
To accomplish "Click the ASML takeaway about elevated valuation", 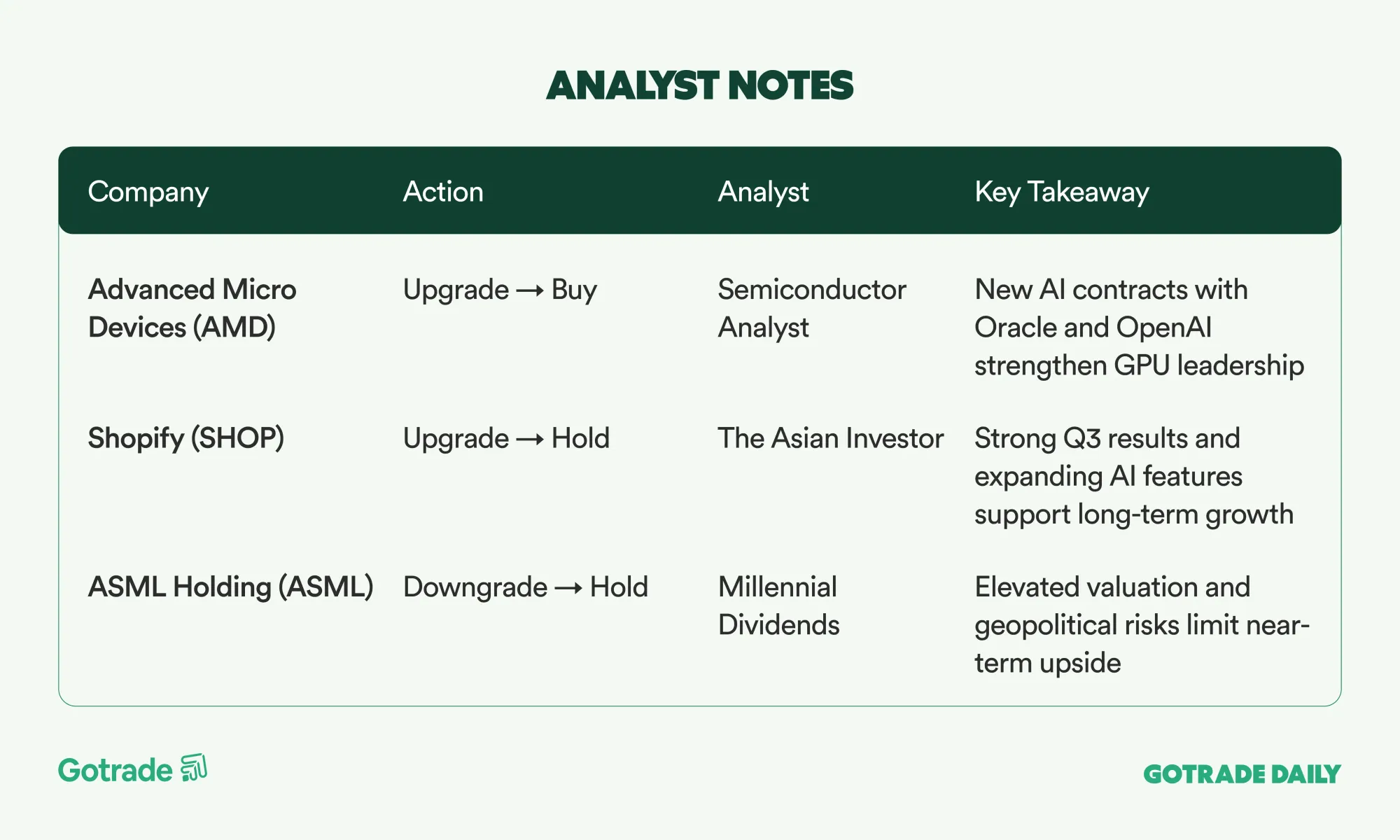I will [x=1141, y=624].
